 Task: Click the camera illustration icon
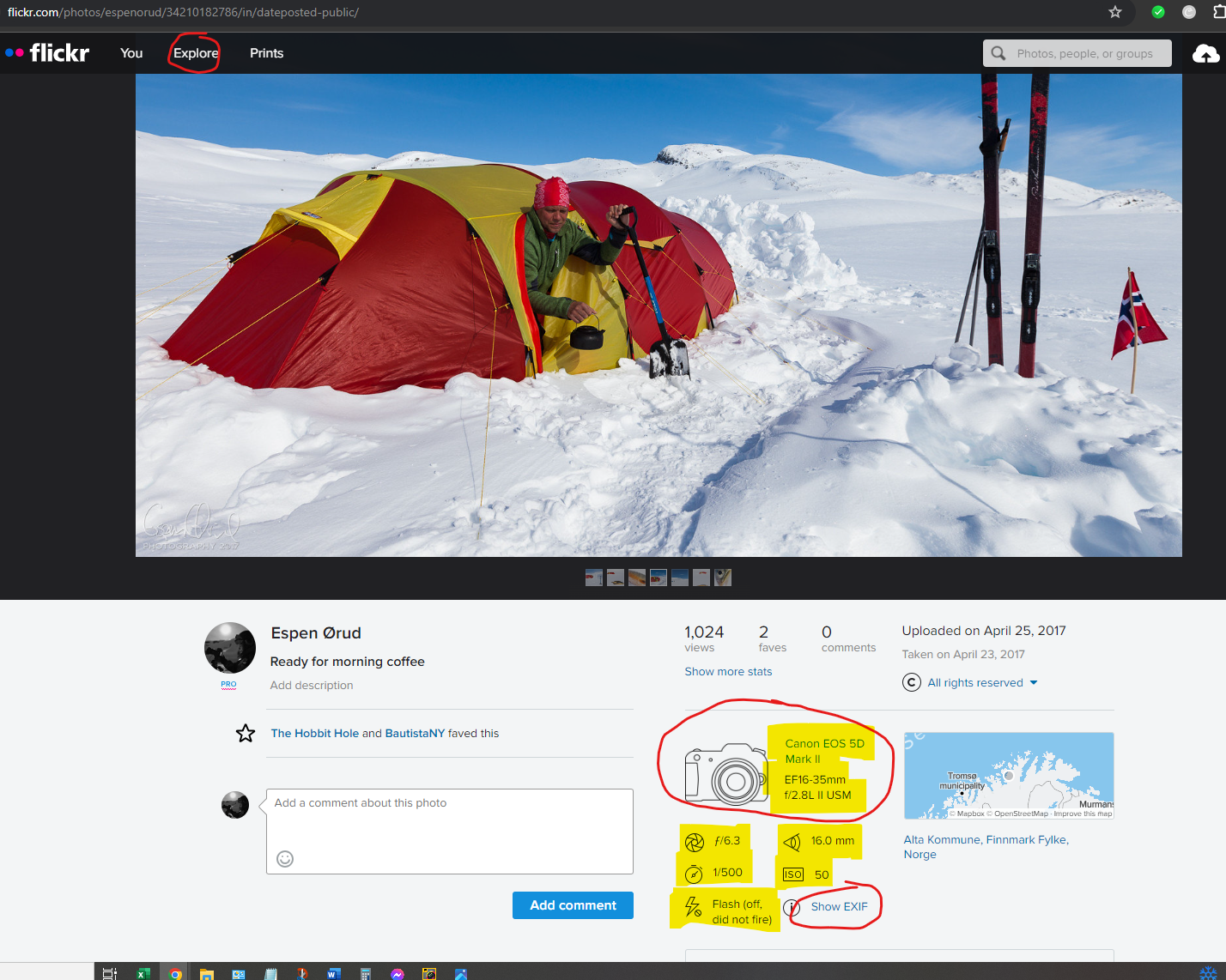click(725, 773)
